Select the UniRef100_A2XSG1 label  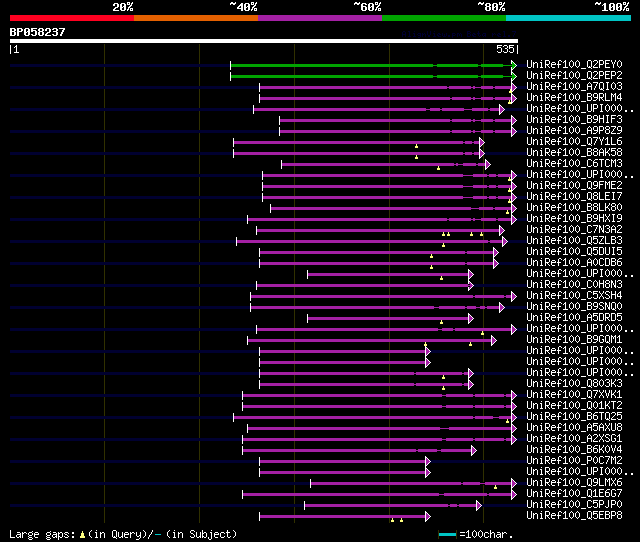coord(574,439)
